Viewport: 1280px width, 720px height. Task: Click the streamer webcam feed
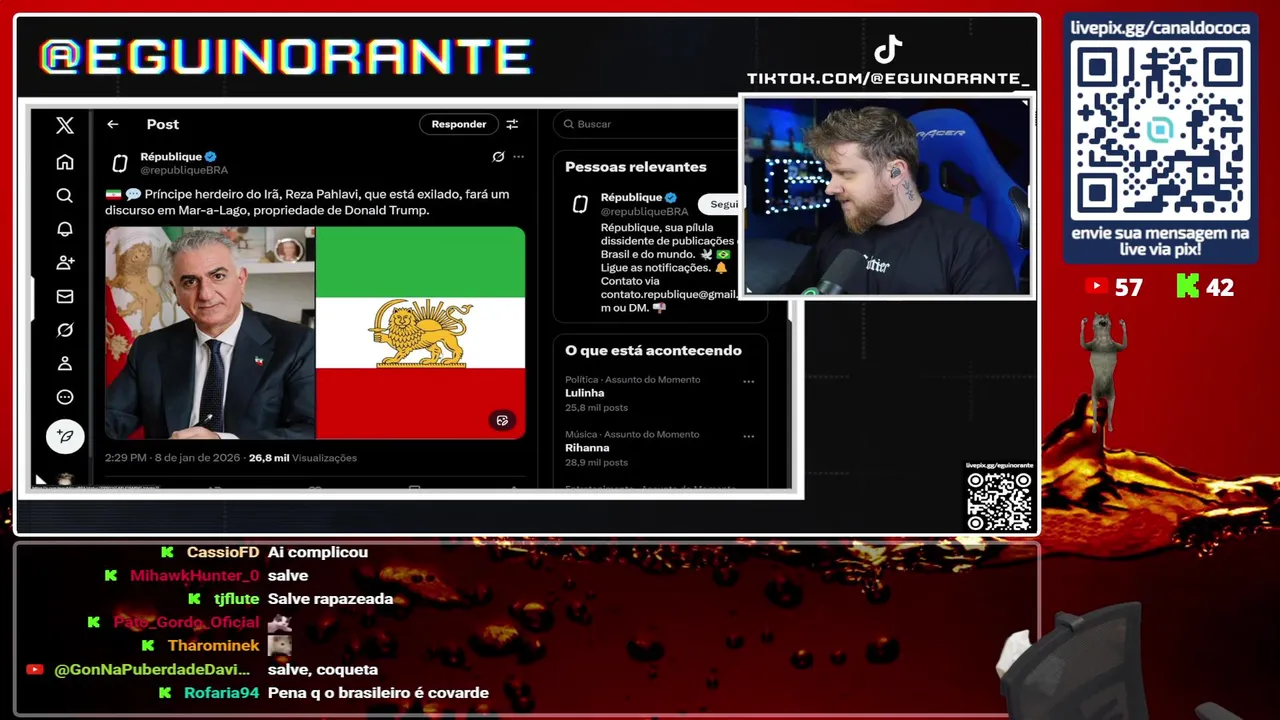(x=887, y=196)
